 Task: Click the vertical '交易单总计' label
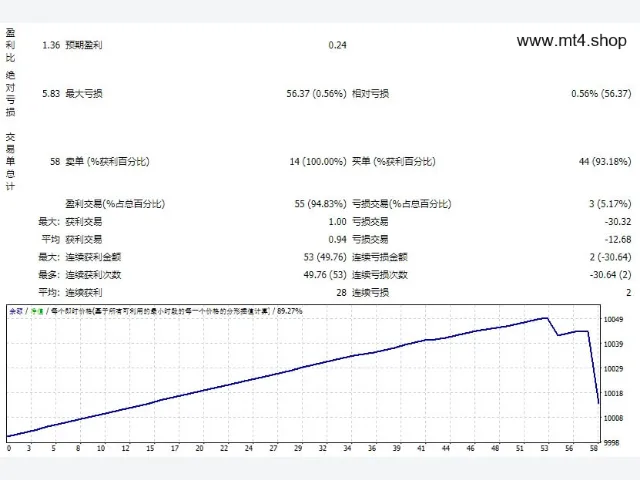(10, 161)
